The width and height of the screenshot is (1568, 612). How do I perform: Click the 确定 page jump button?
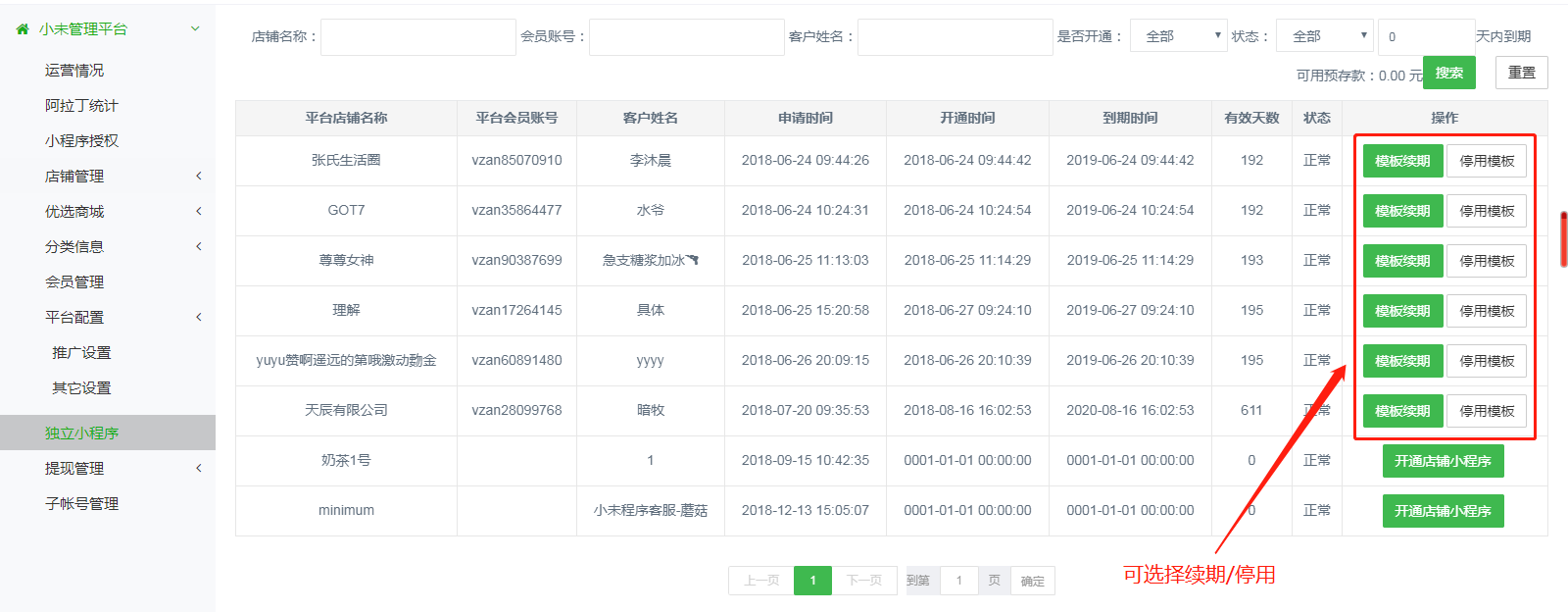pos(1033,581)
